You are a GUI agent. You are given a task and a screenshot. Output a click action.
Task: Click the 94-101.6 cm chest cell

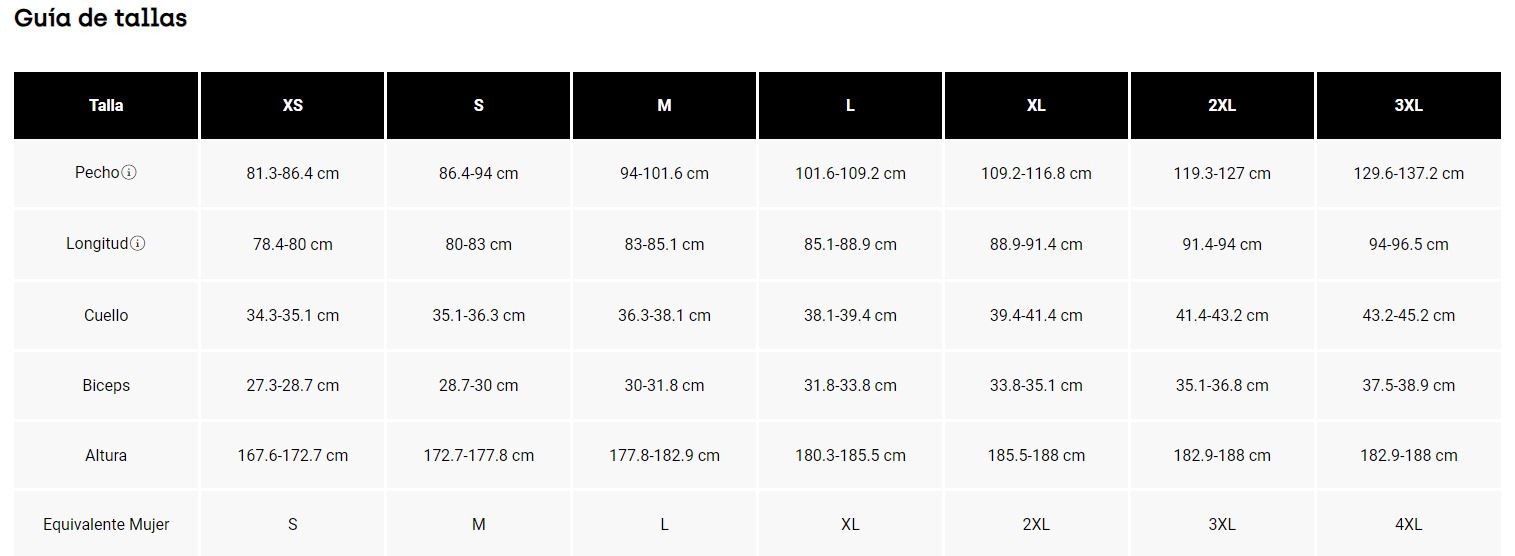[664, 173]
